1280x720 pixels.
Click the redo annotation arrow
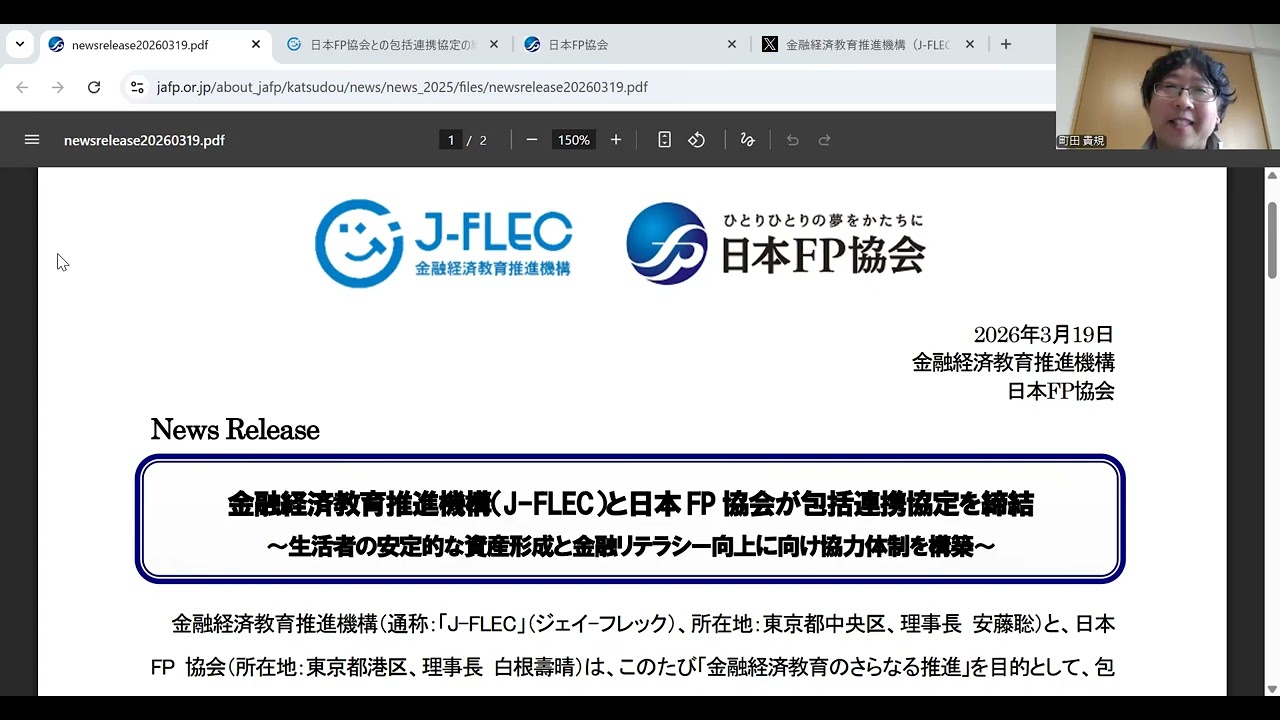pos(825,140)
